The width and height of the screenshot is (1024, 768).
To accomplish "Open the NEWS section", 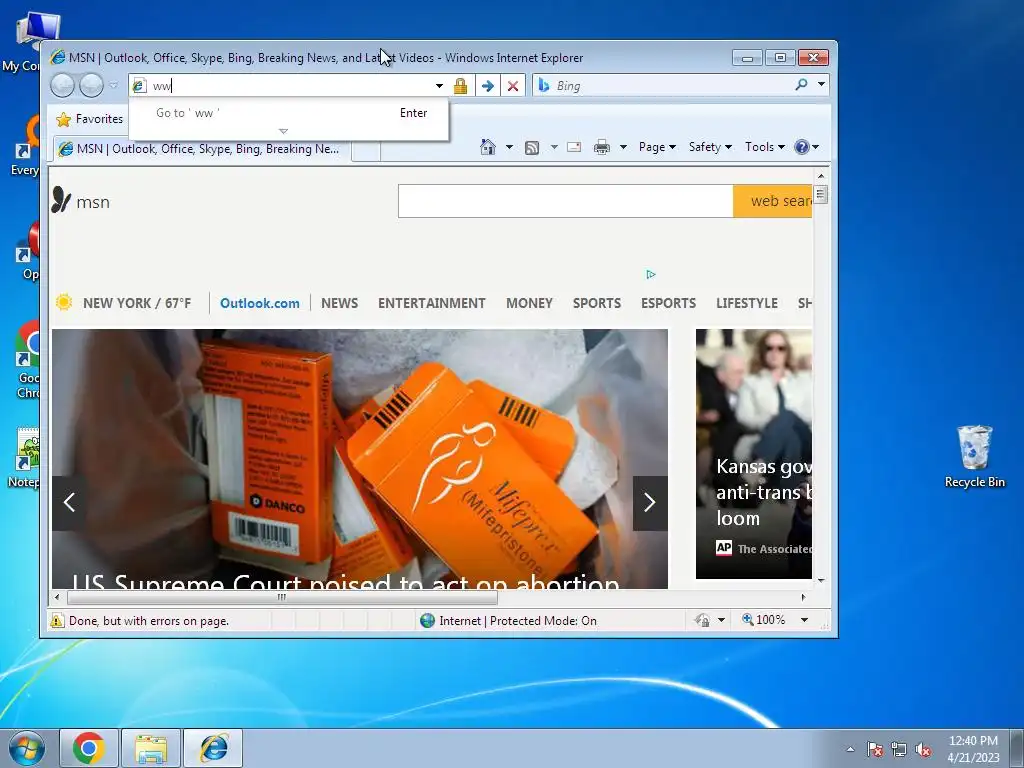I will 340,303.
